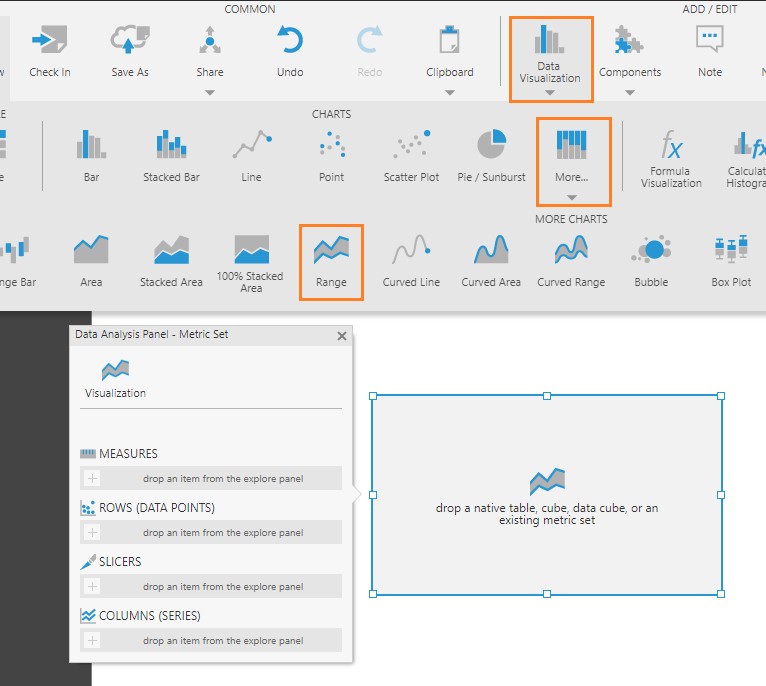Click the Undo arrow icon

(x=290, y=41)
